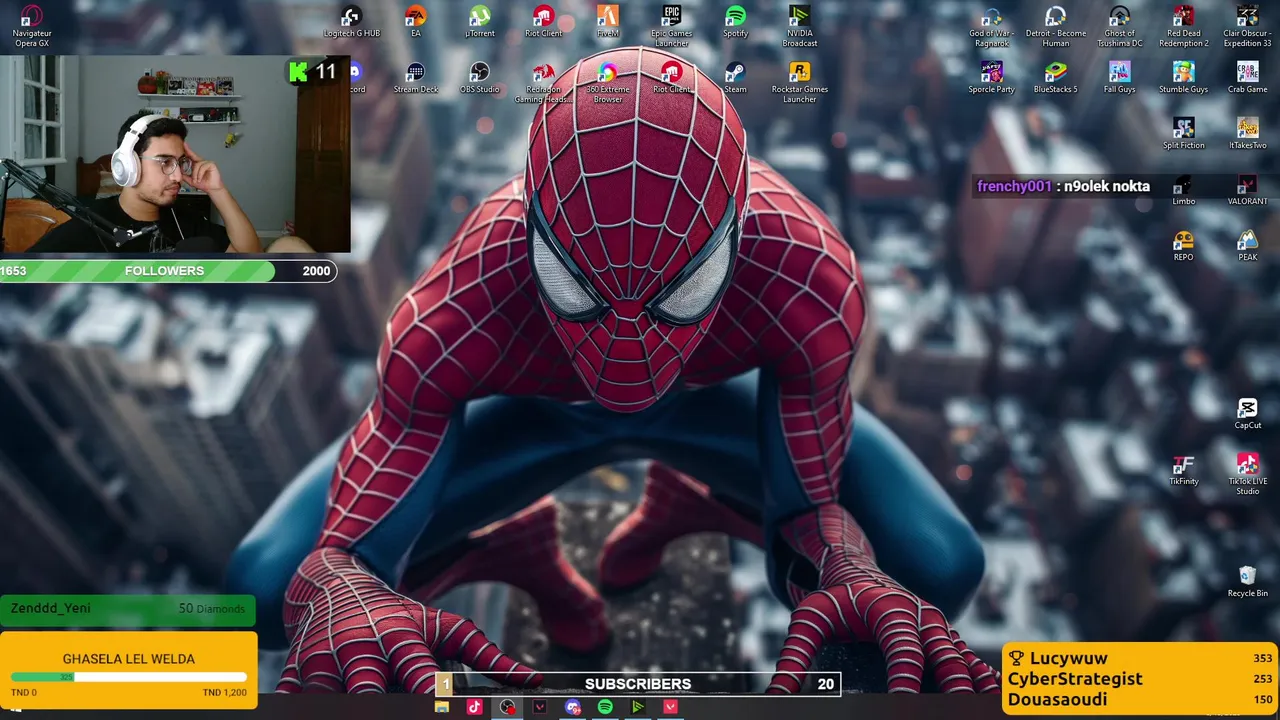Screen dimensions: 1280x720
Task: Click the SUBSCRIBERS goal bar
Action: pos(638,684)
